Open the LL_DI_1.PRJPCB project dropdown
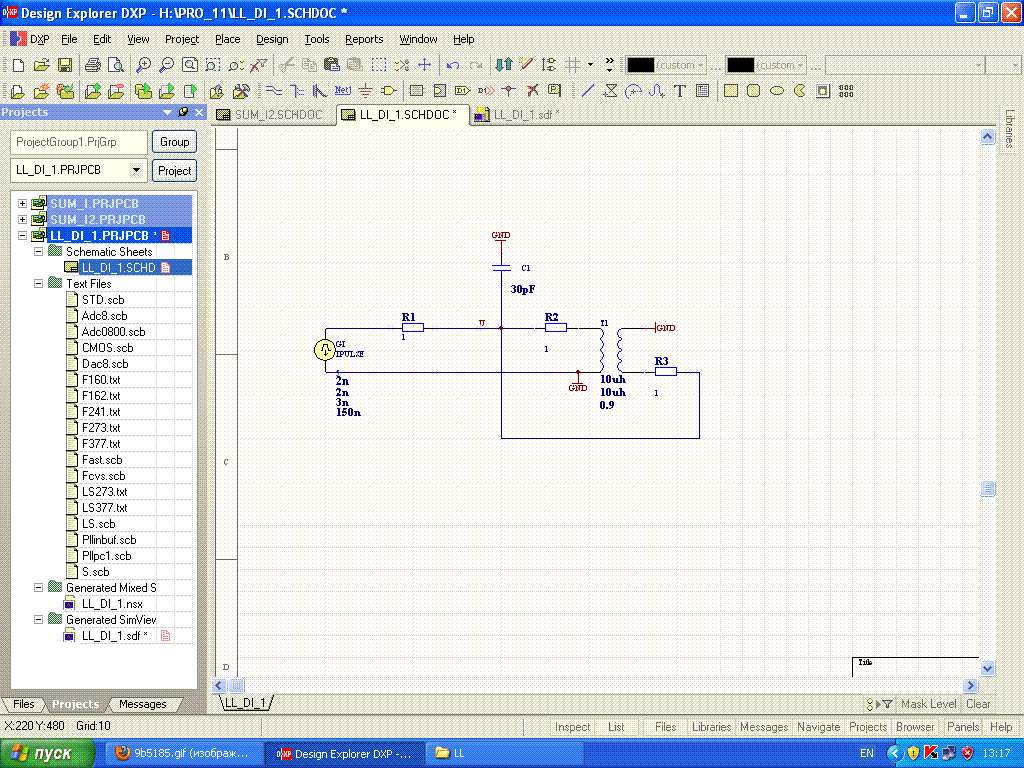Image resolution: width=1024 pixels, height=768 pixels. coord(136,171)
